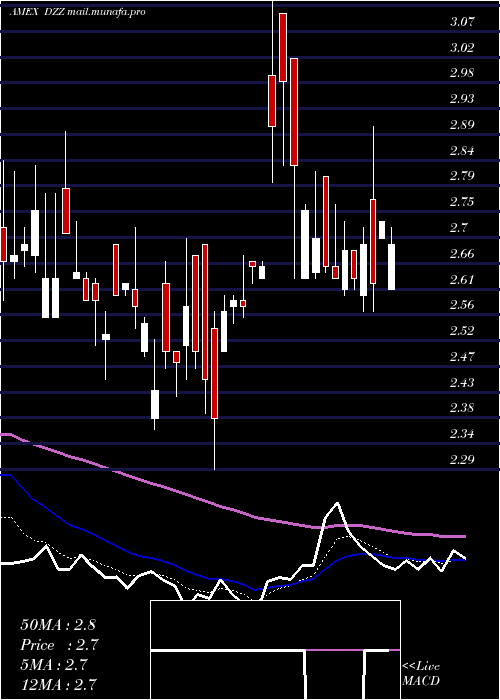Click the 2.98 price axis label
Image resolution: width=500 pixels, height=700 pixels.
pos(462,73)
